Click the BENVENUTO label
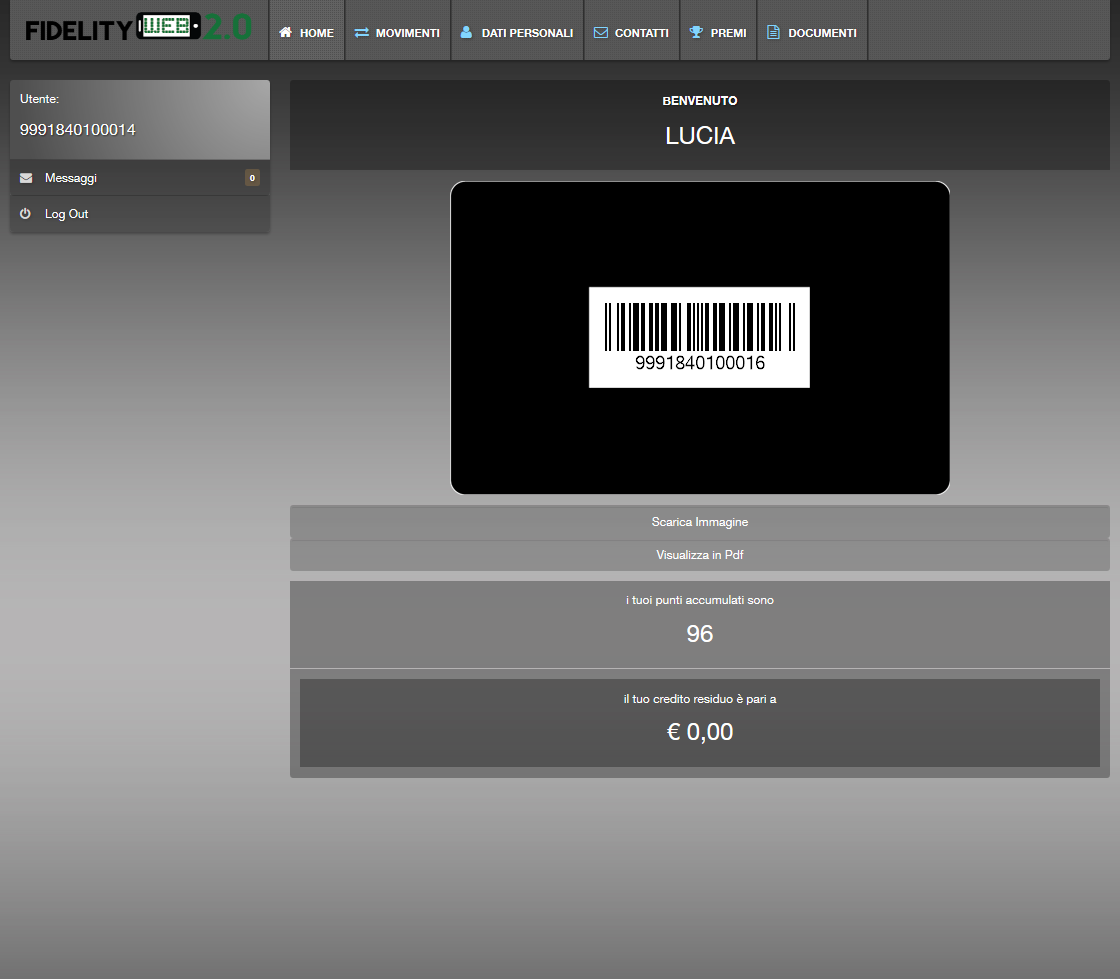Image resolution: width=1120 pixels, height=979 pixels. pos(700,101)
